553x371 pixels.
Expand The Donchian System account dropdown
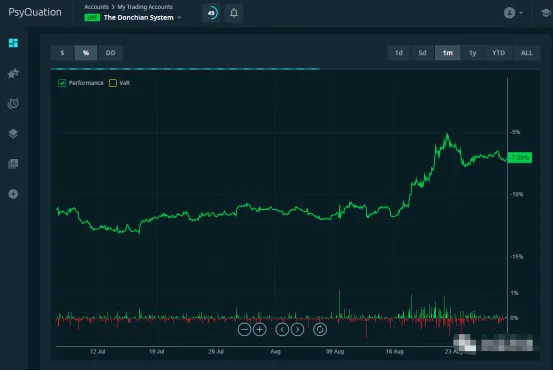point(179,18)
